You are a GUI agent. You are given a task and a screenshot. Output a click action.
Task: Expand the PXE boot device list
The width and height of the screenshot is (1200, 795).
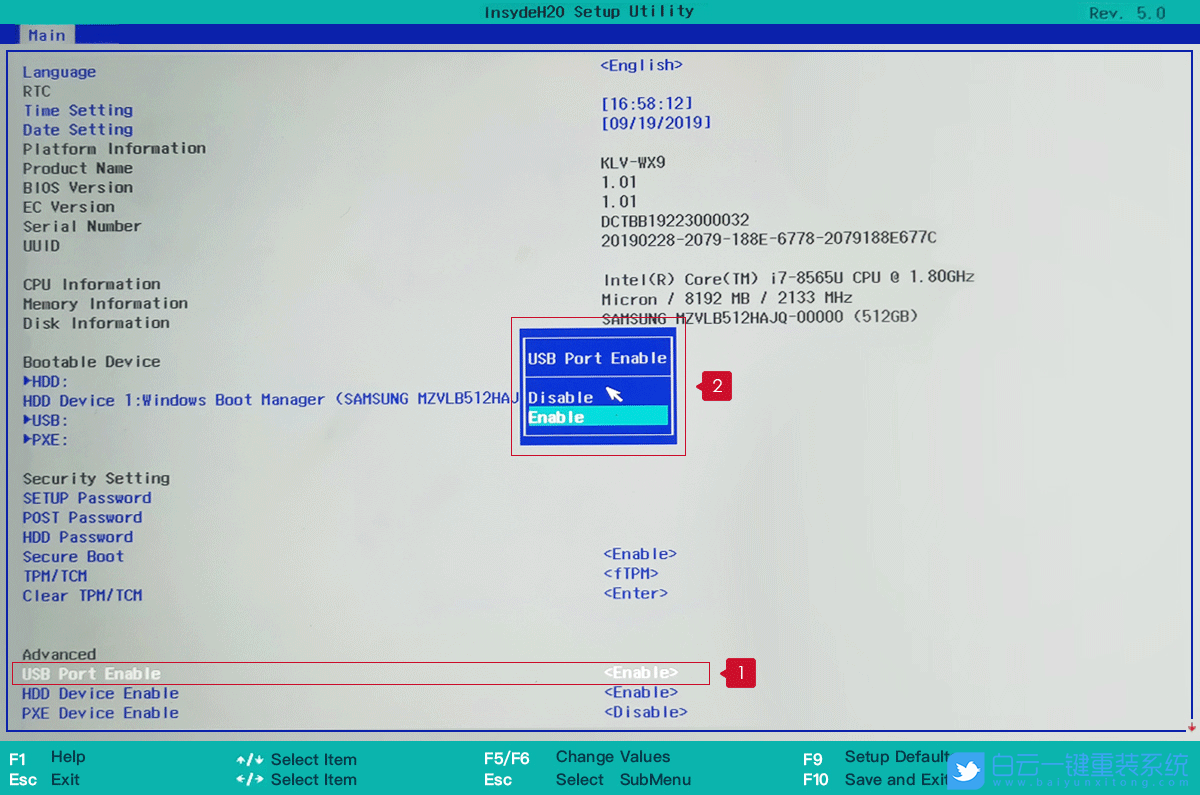click(x=45, y=440)
